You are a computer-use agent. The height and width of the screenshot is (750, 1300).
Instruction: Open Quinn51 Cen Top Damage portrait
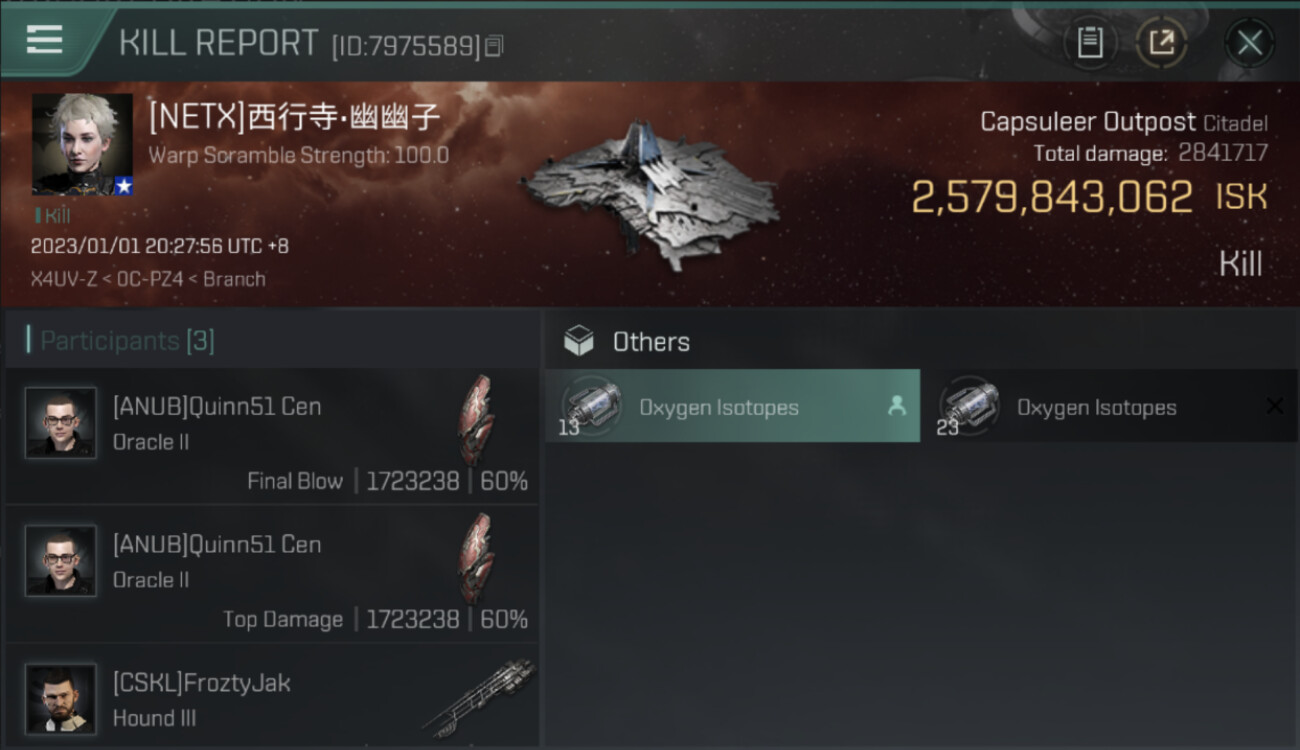click(60, 560)
